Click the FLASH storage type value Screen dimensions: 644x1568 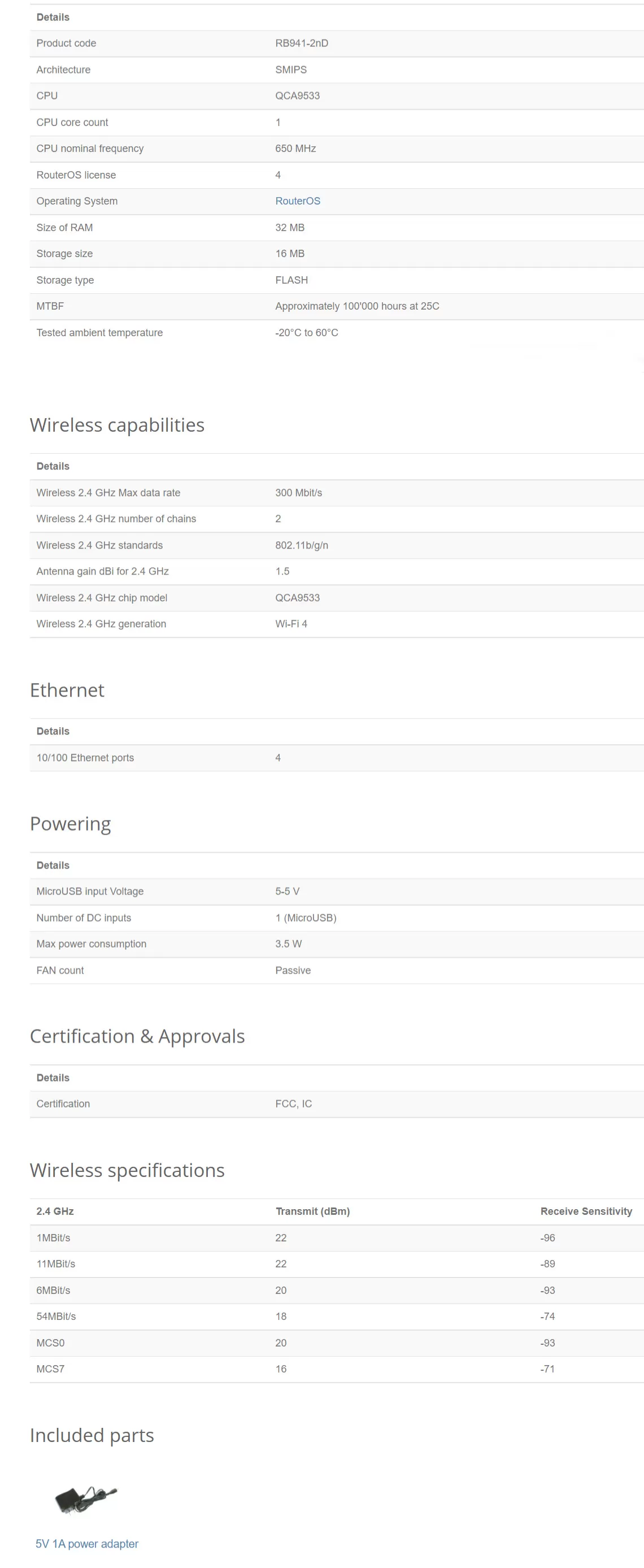click(291, 280)
